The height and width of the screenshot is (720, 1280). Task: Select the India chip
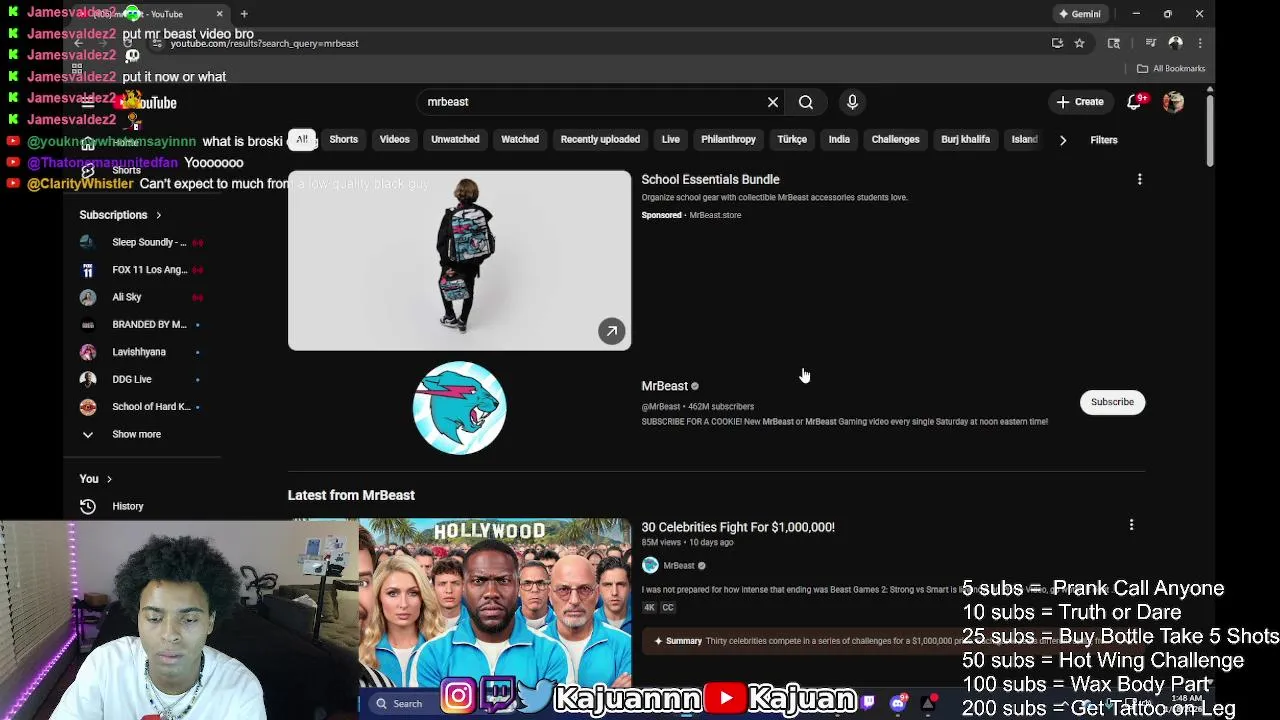point(839,140)
